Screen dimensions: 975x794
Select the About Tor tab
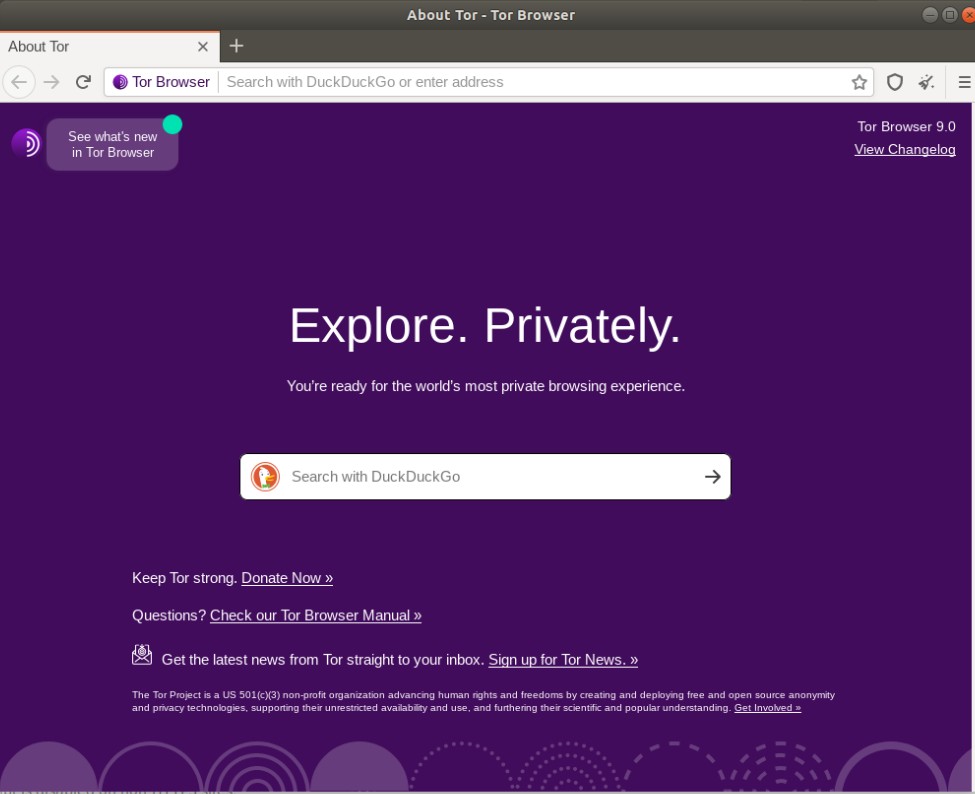90,47
